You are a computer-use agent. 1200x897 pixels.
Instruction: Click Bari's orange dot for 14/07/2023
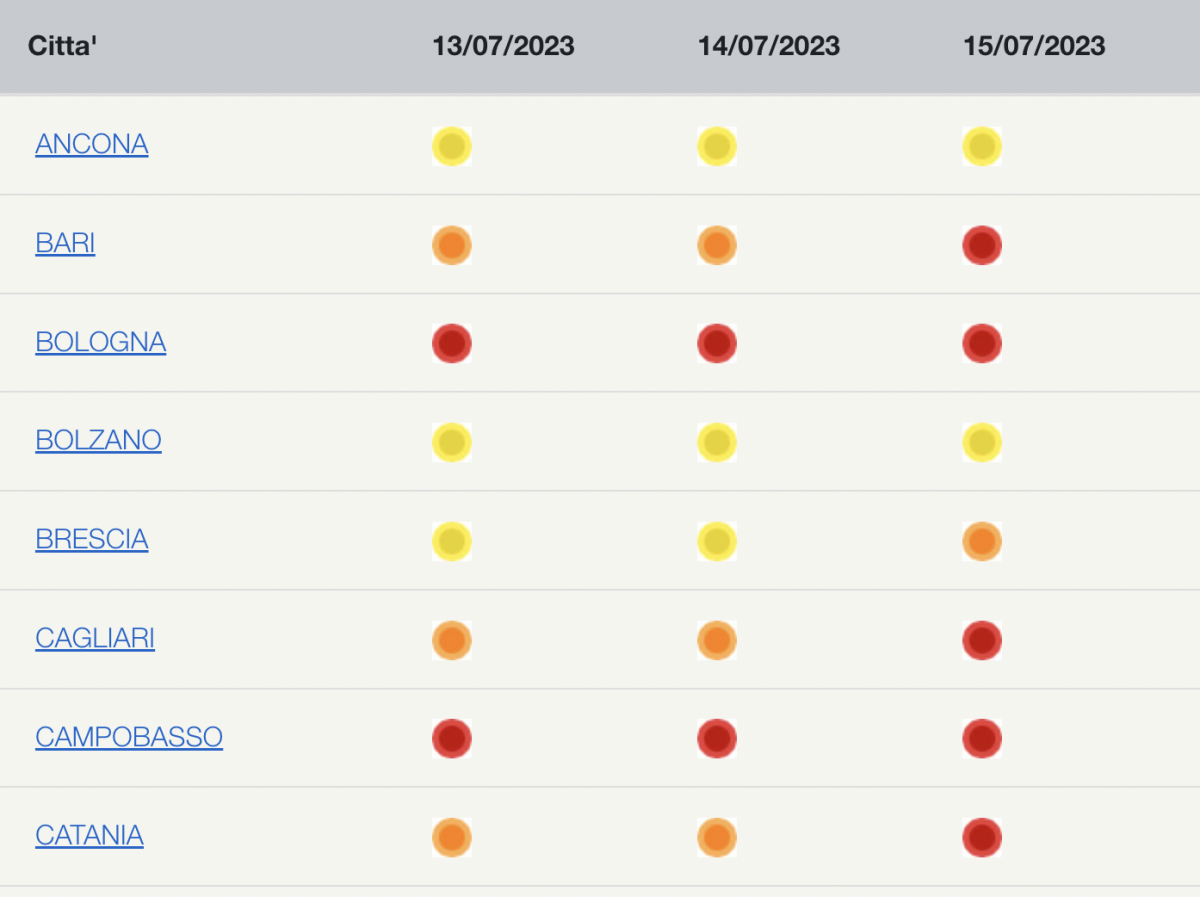coord(717,245)
